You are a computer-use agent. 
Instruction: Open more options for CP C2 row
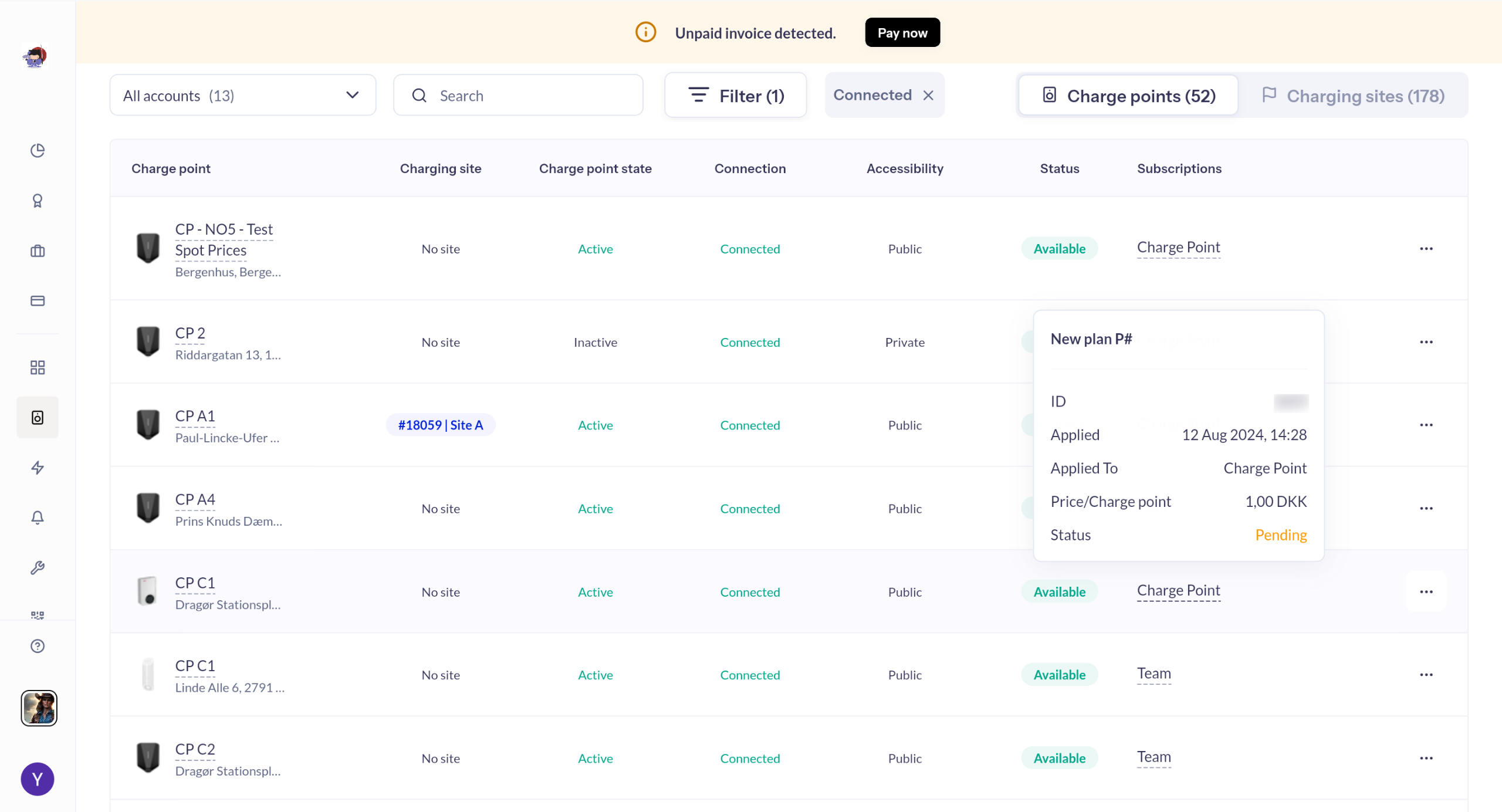[x=1426, y=758]
